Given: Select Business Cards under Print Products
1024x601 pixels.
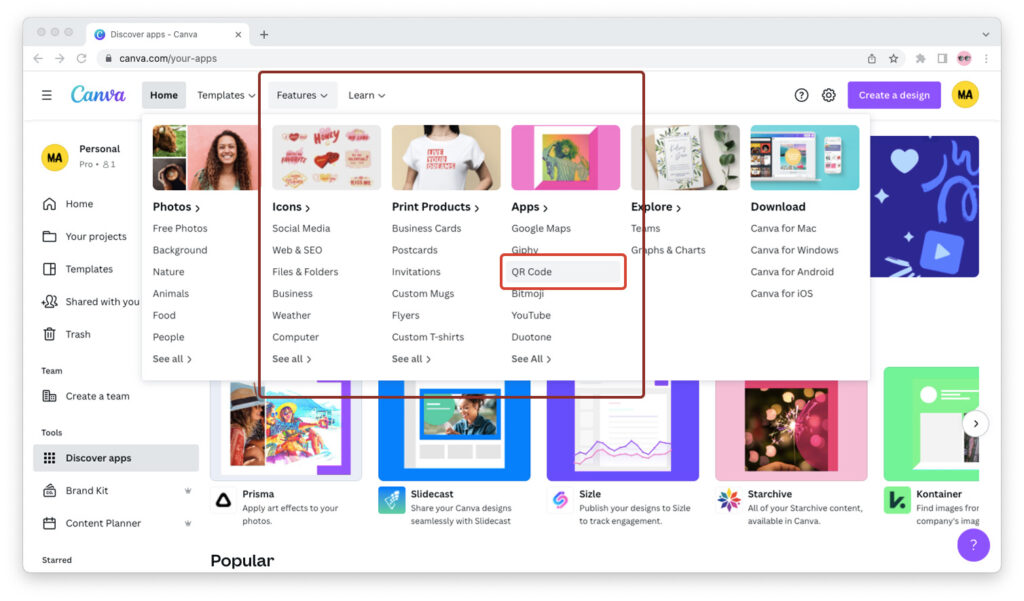Looking at the screenshot, I should 426,229.
